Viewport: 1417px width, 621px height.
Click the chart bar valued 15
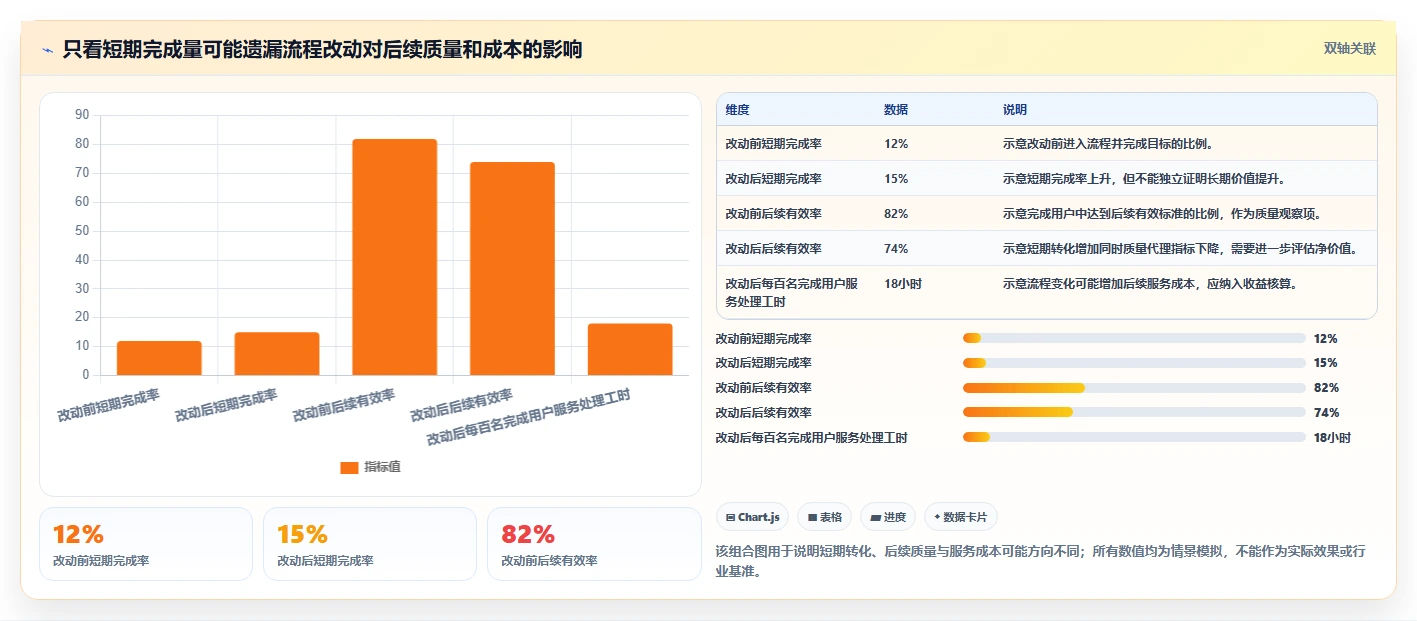click(277, 354)
